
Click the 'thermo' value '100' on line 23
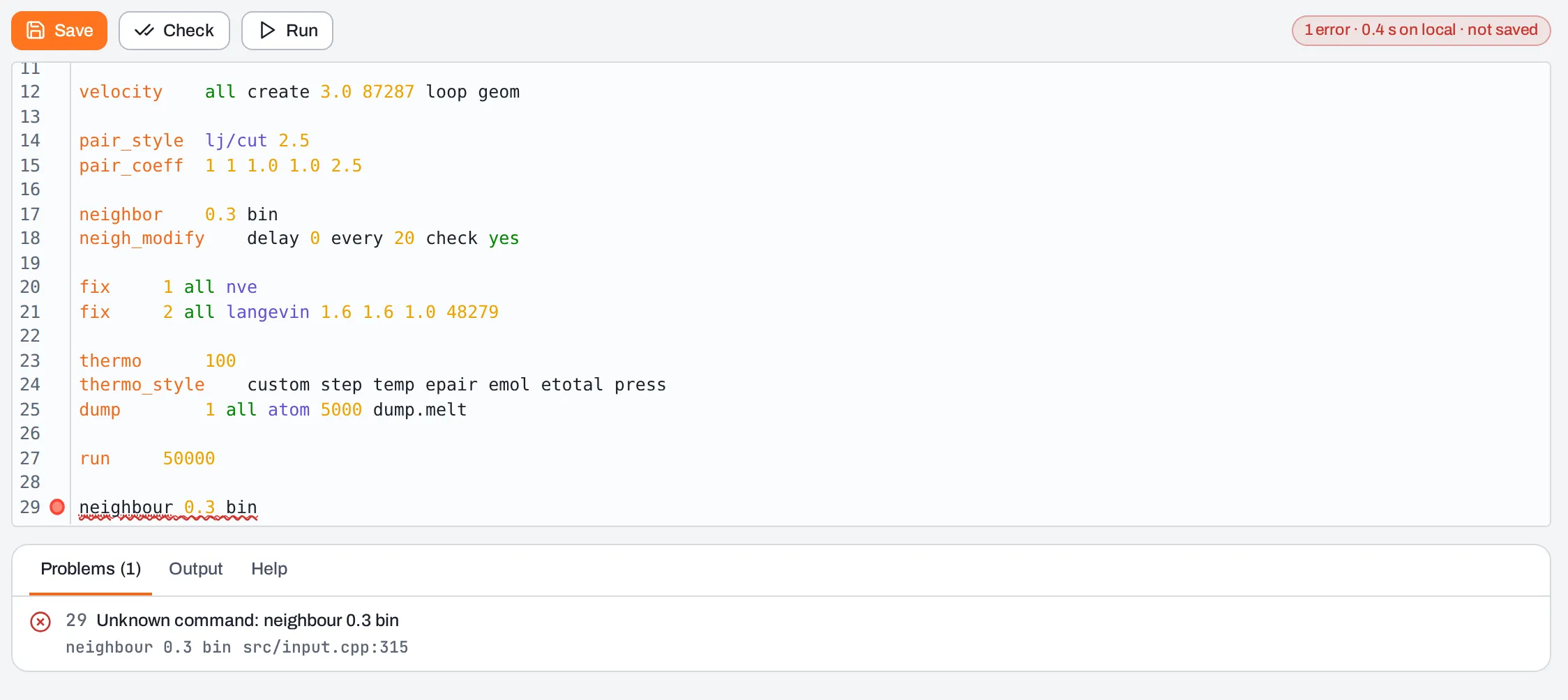pyautogui.click(x=220, y=361)
